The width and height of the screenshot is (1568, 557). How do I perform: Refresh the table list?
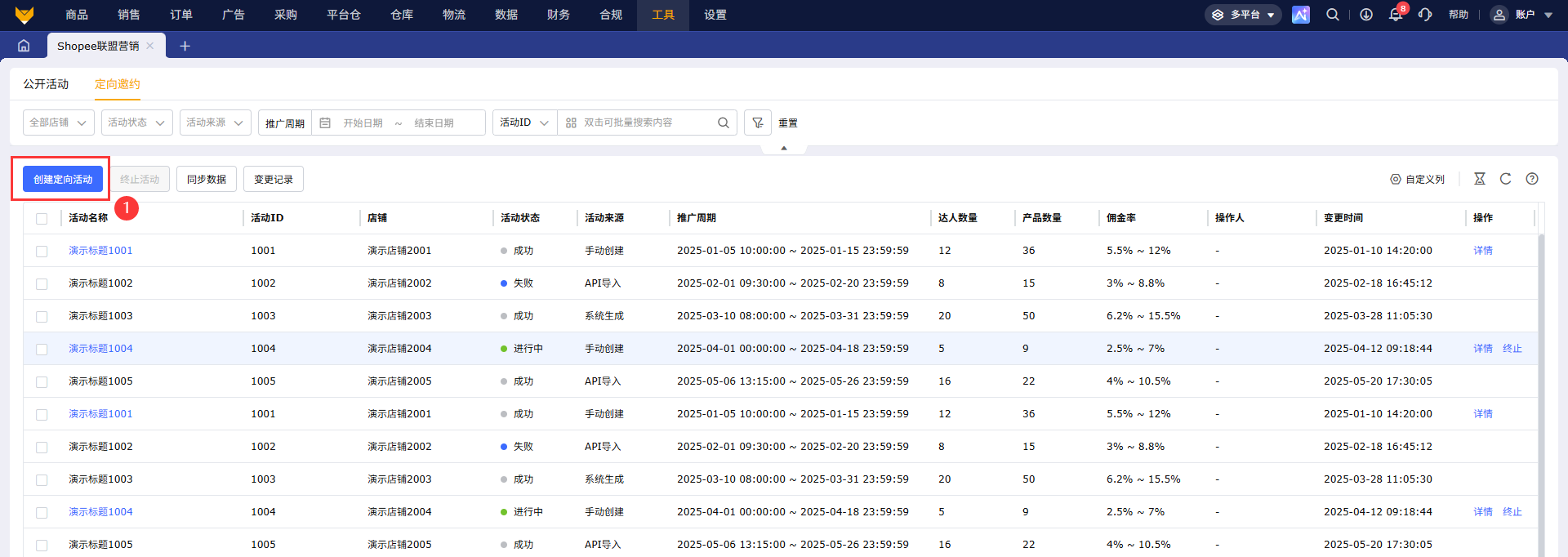point(1506,178)
